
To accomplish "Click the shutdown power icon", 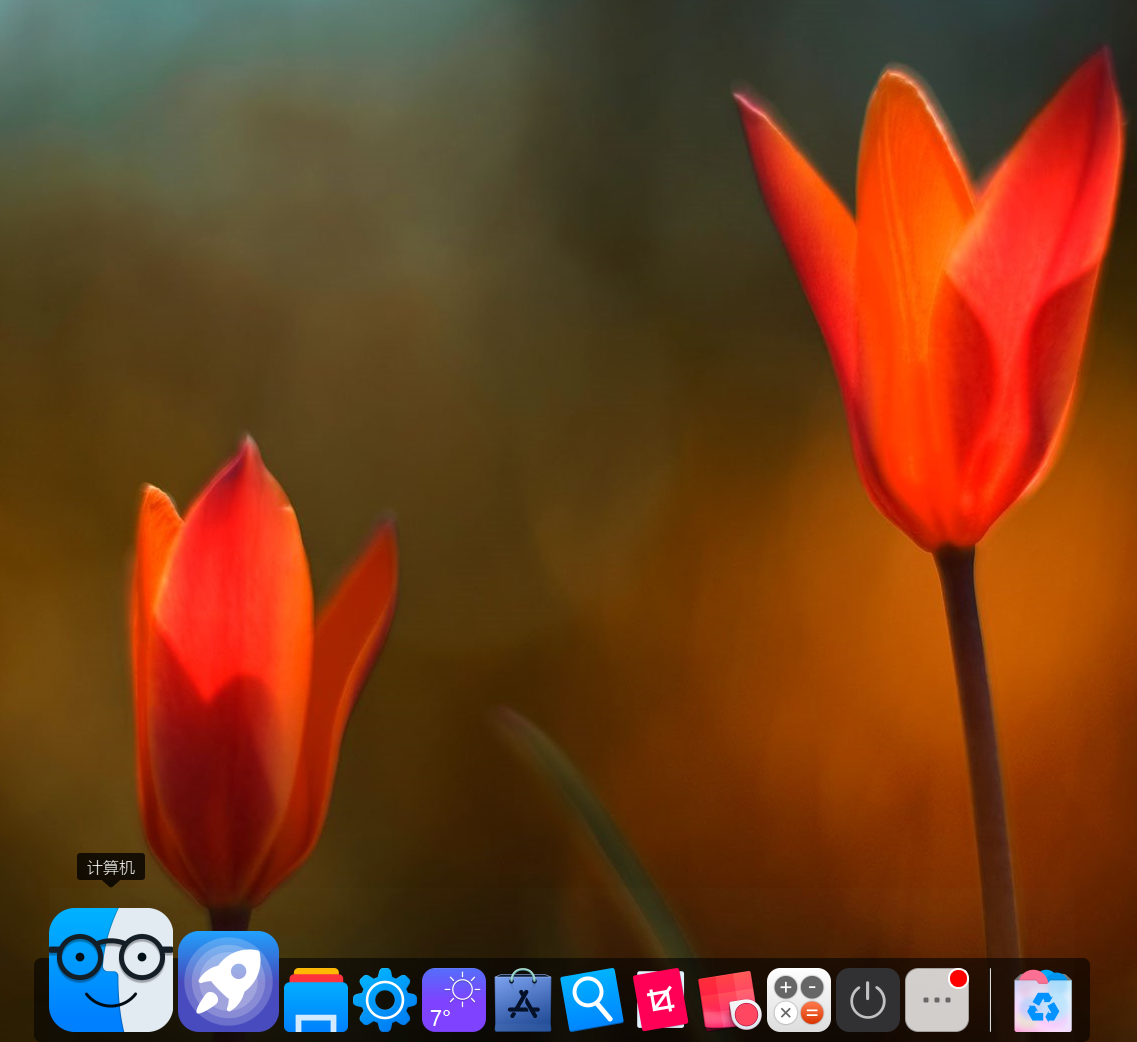I will [867, 1000].
